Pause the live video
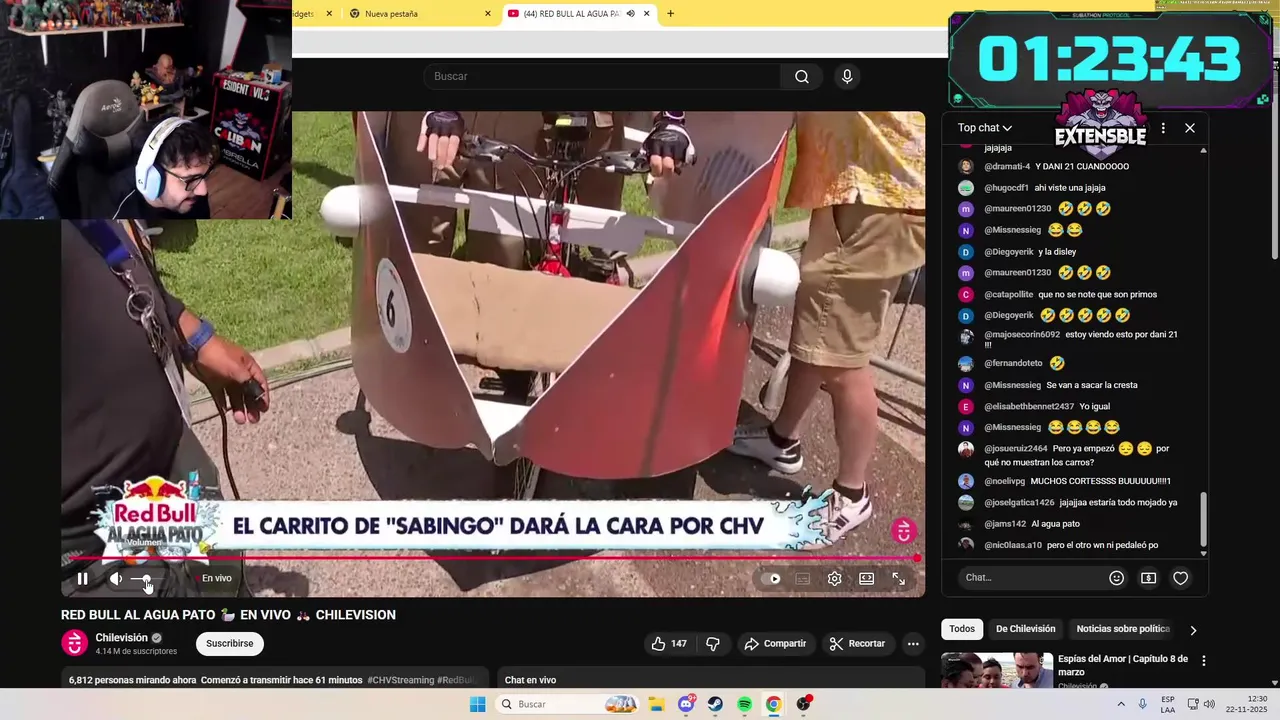This screenshot has width=1280, height=720. tap(83, 578)
